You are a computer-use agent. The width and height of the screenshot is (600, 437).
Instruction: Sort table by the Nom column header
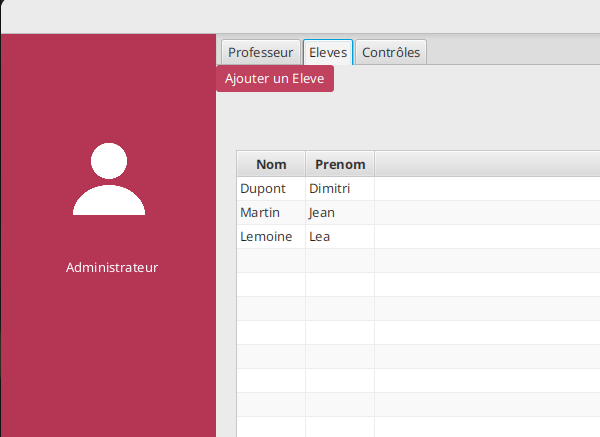[271, 164]
